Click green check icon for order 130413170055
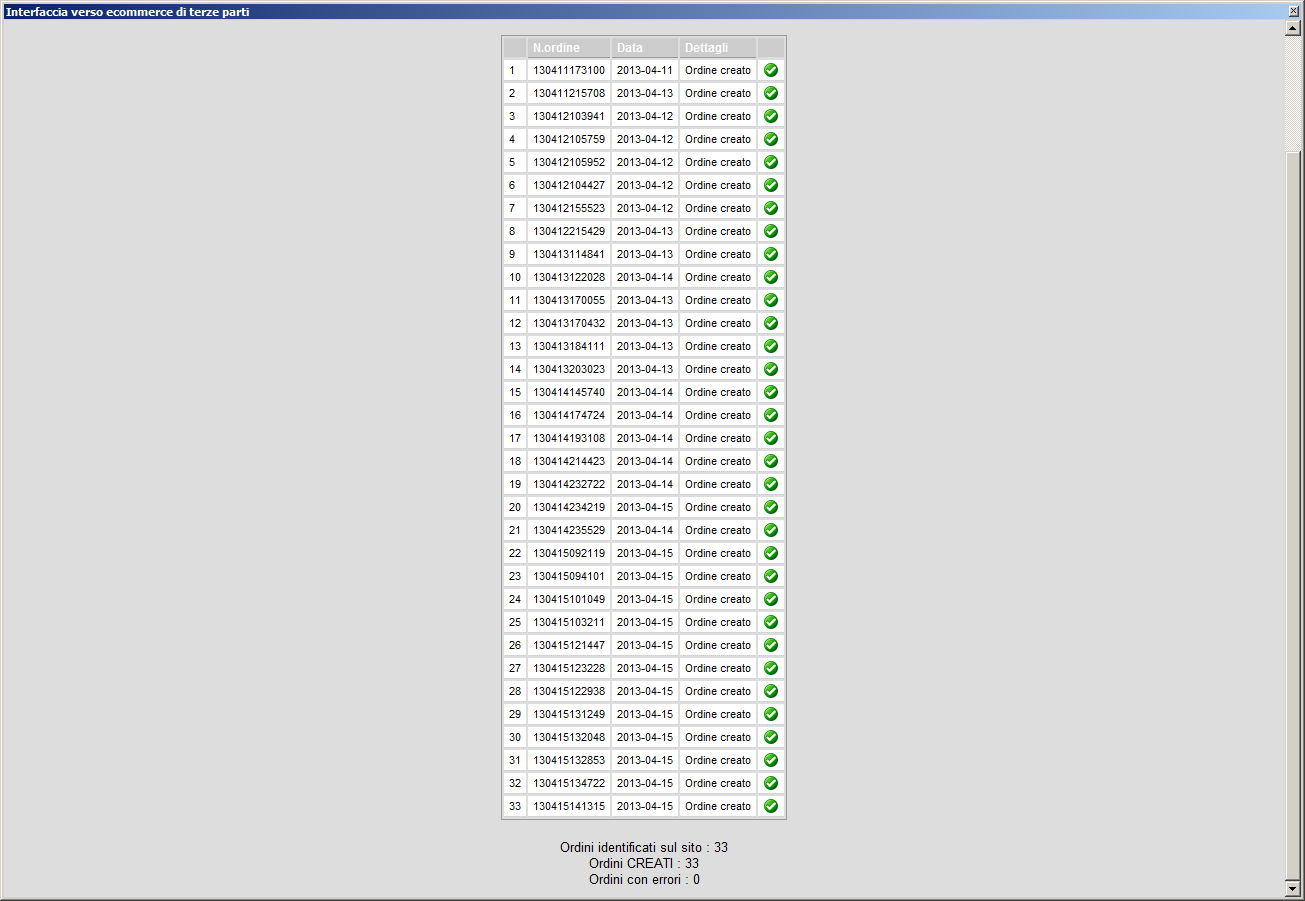Screen dimensions: 1305x901 (x=771, y=300)
